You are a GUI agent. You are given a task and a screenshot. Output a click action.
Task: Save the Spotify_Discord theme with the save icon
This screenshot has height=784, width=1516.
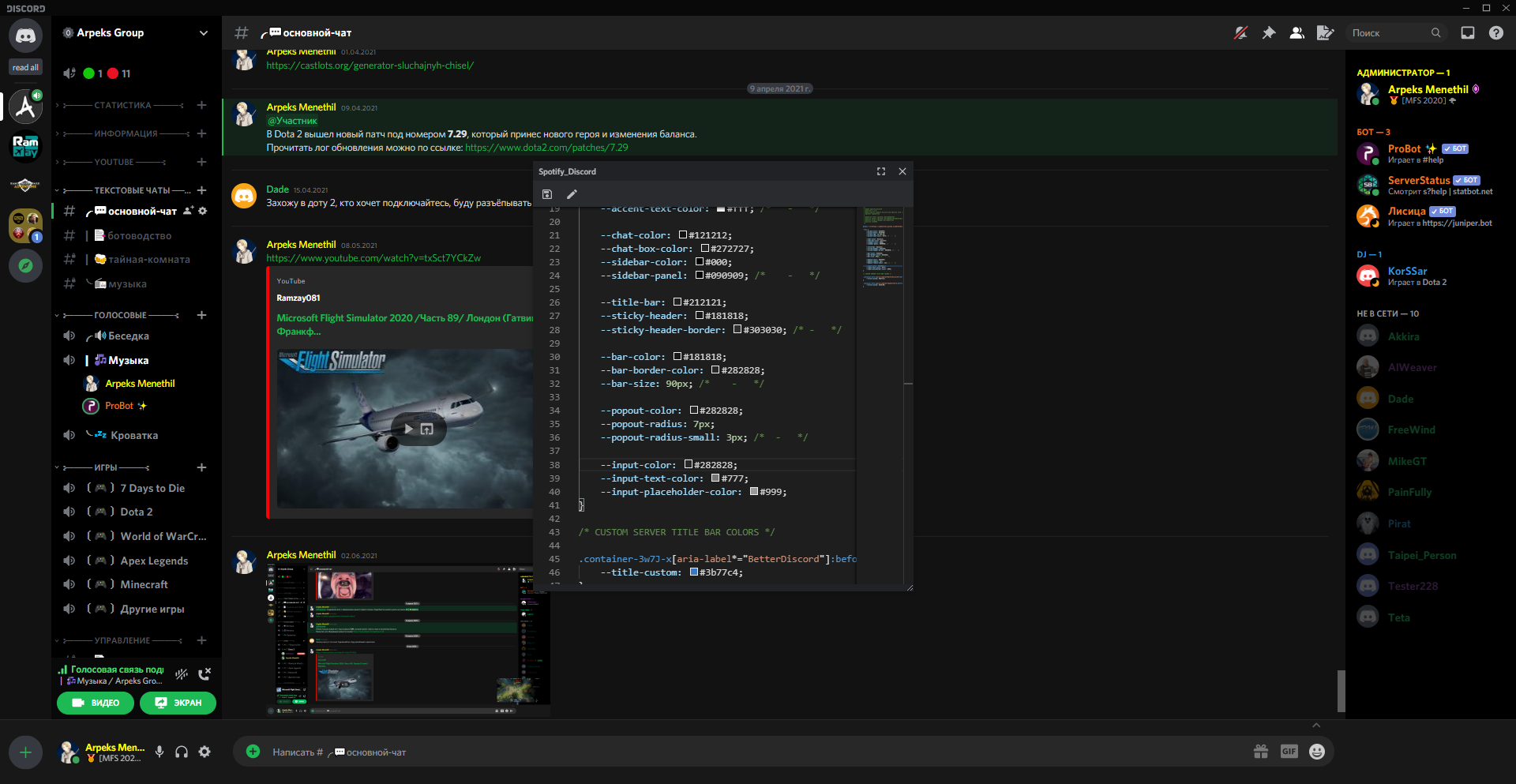pos(546,193)
